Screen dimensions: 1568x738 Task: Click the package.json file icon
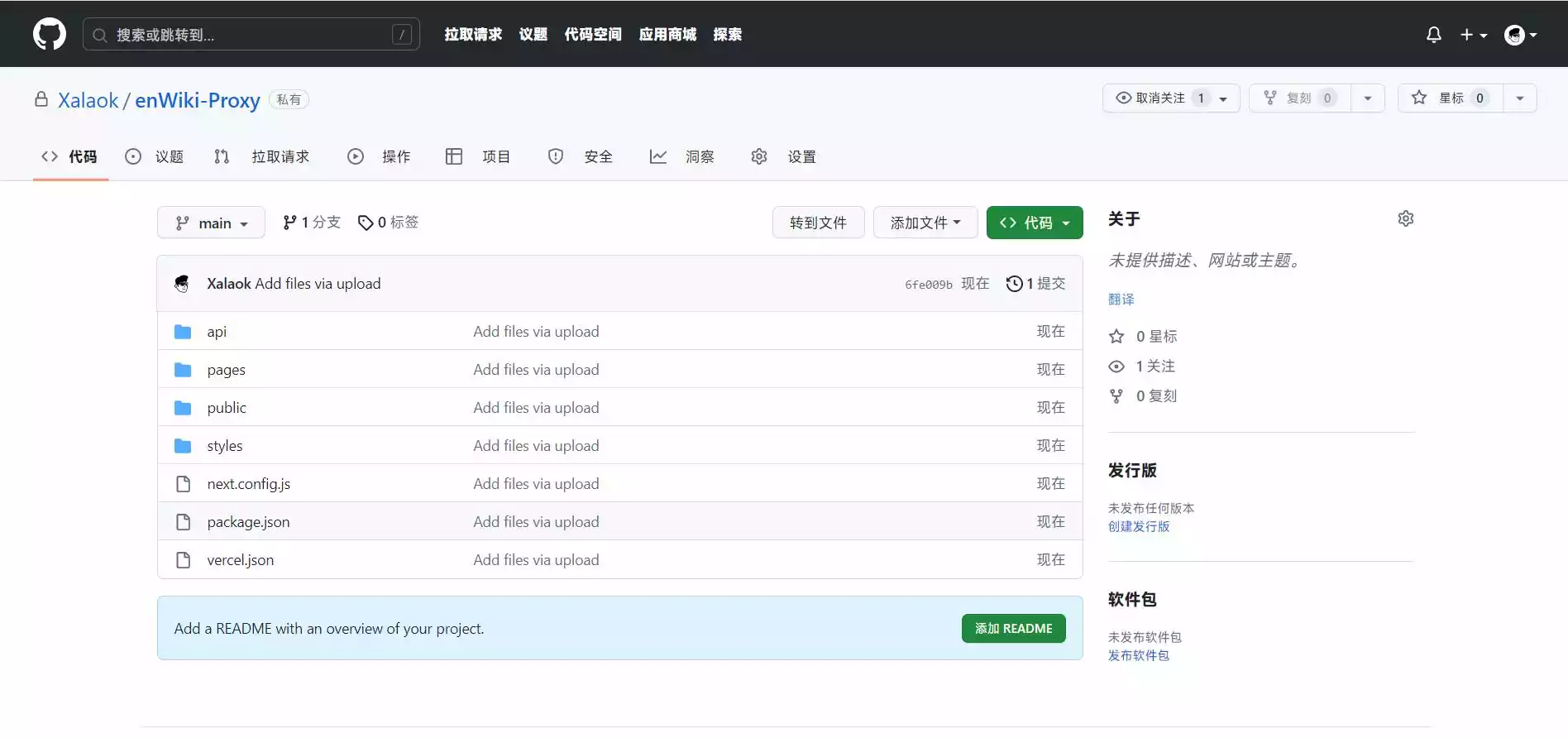(184, 522)
